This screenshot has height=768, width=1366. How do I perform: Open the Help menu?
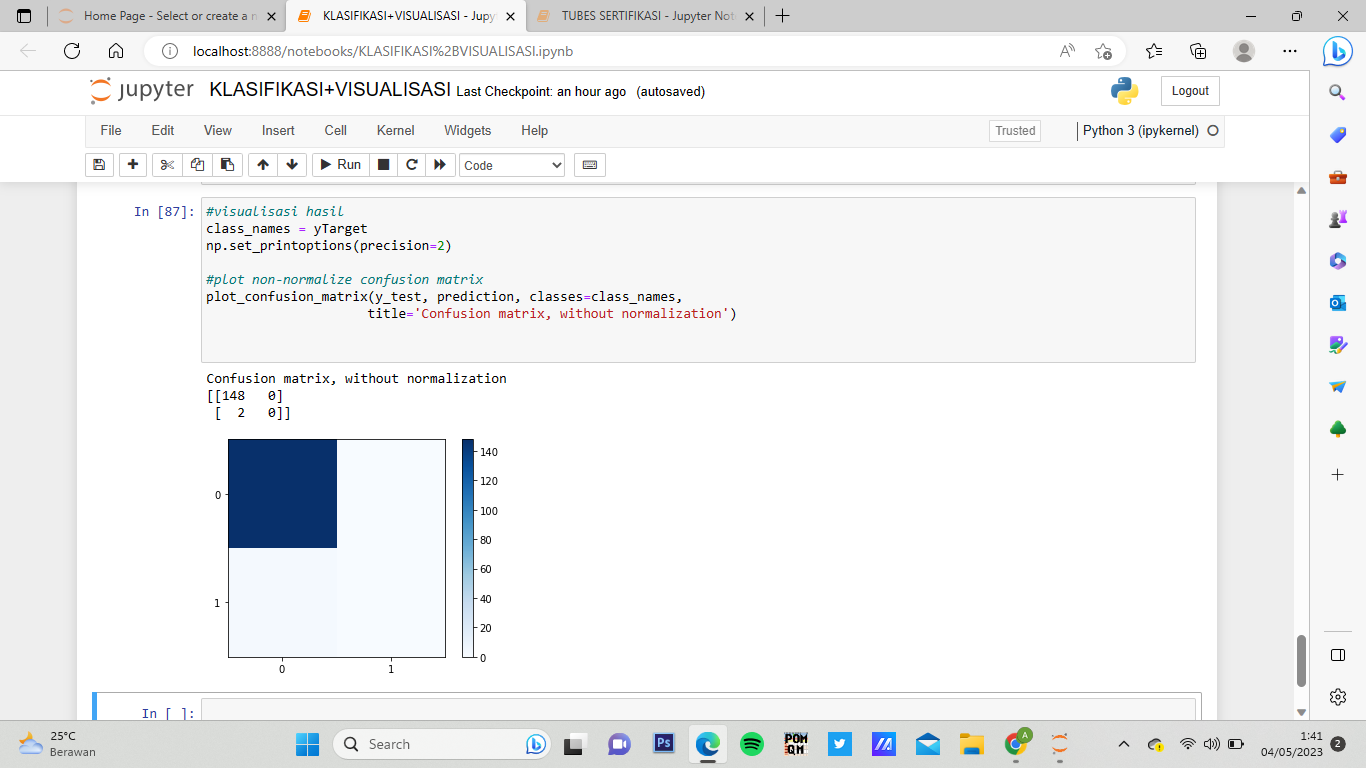click(535, 130)
